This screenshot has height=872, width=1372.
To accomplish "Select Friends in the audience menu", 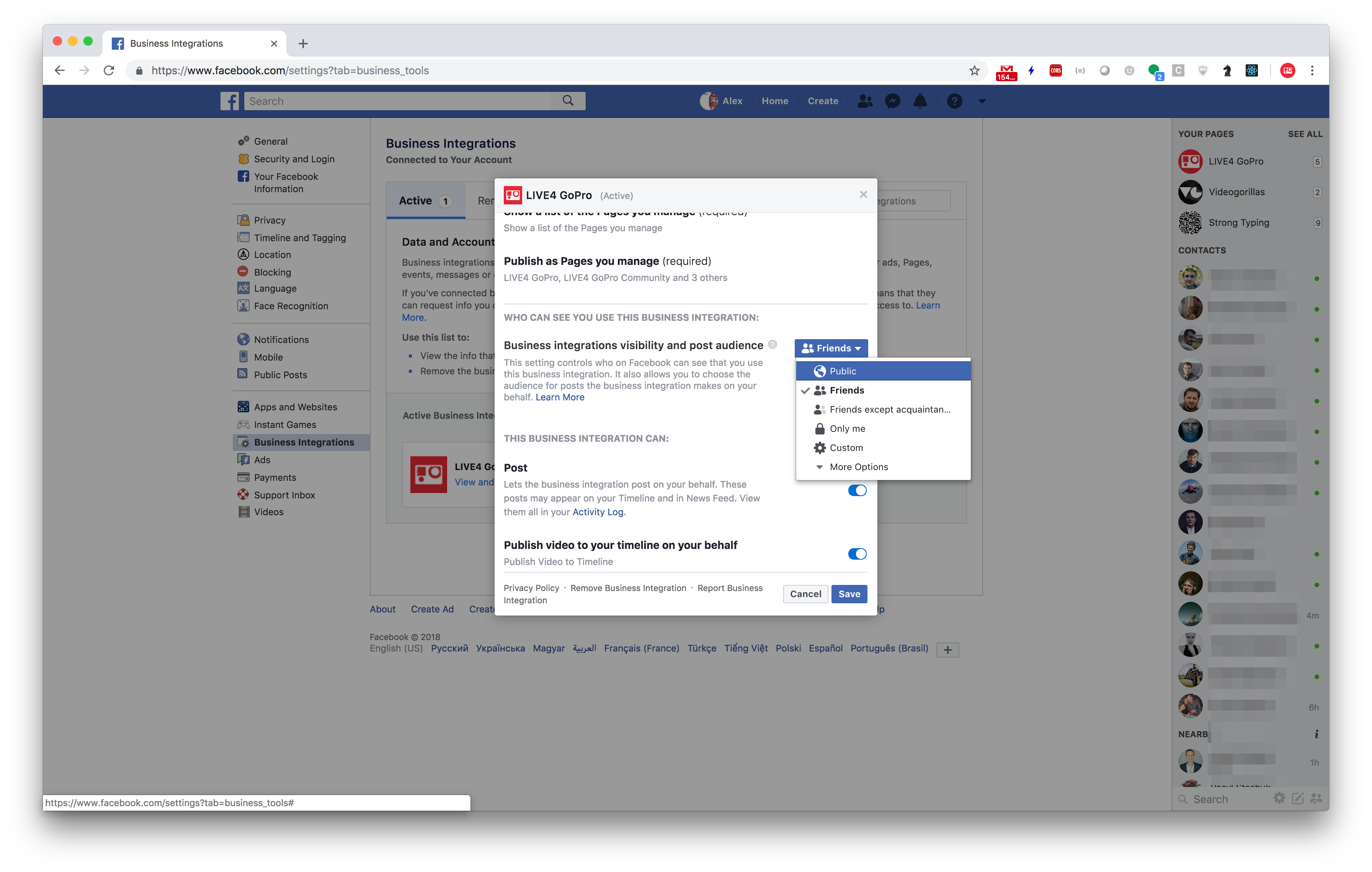I will point(883,390).
